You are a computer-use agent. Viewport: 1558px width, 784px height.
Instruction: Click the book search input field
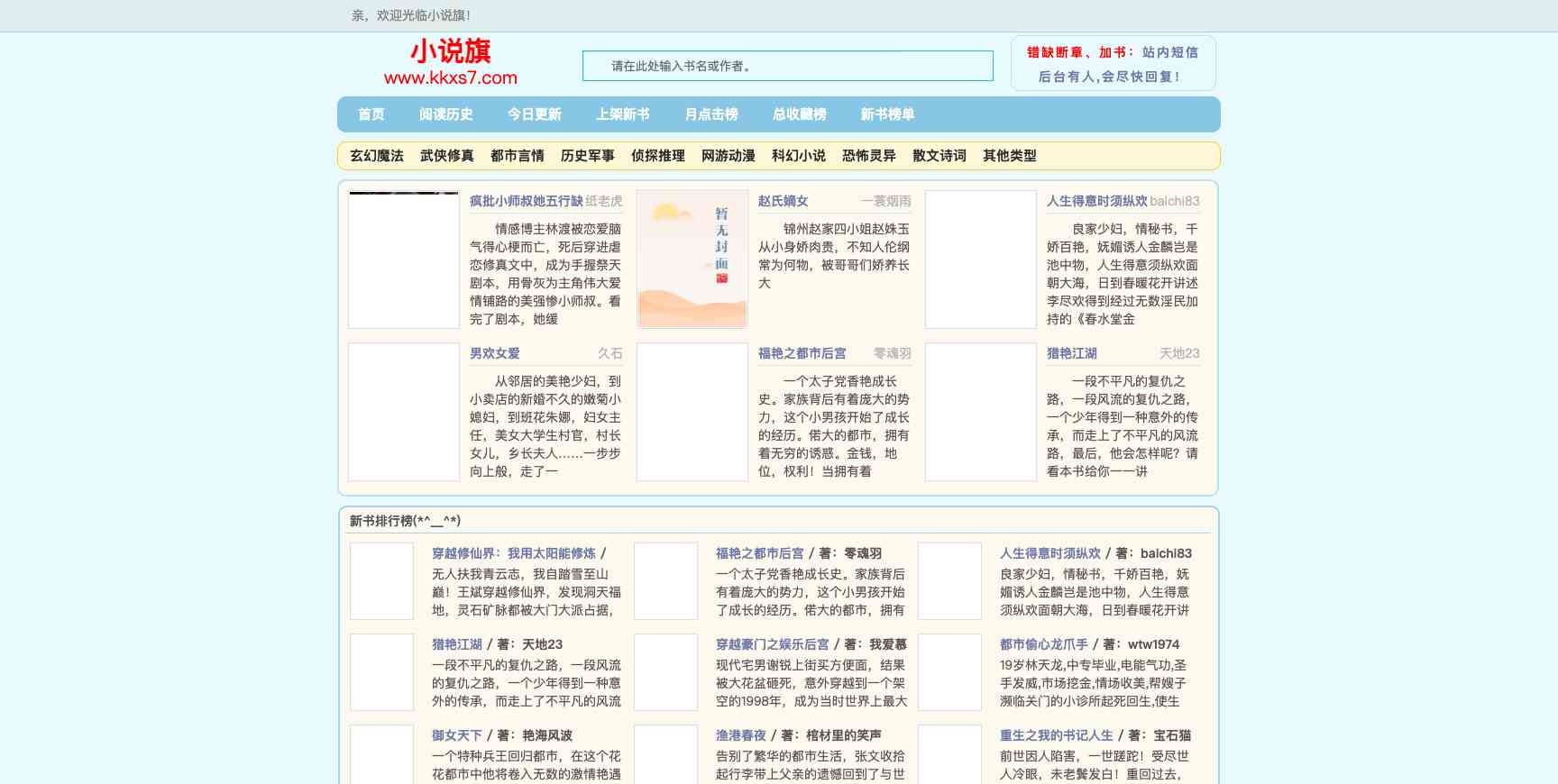point(787,66)
